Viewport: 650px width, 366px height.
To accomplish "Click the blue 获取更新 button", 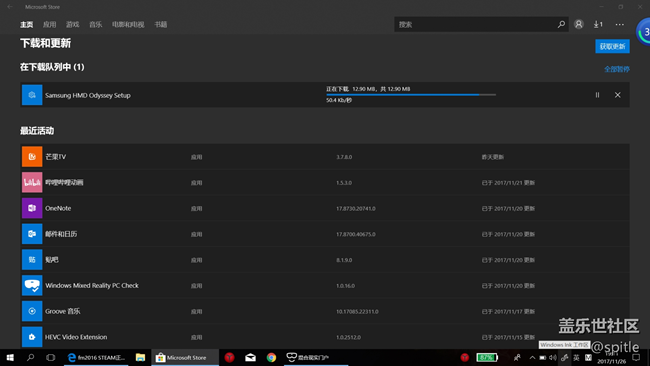I will pyautogui.click(x=612, y=46).
